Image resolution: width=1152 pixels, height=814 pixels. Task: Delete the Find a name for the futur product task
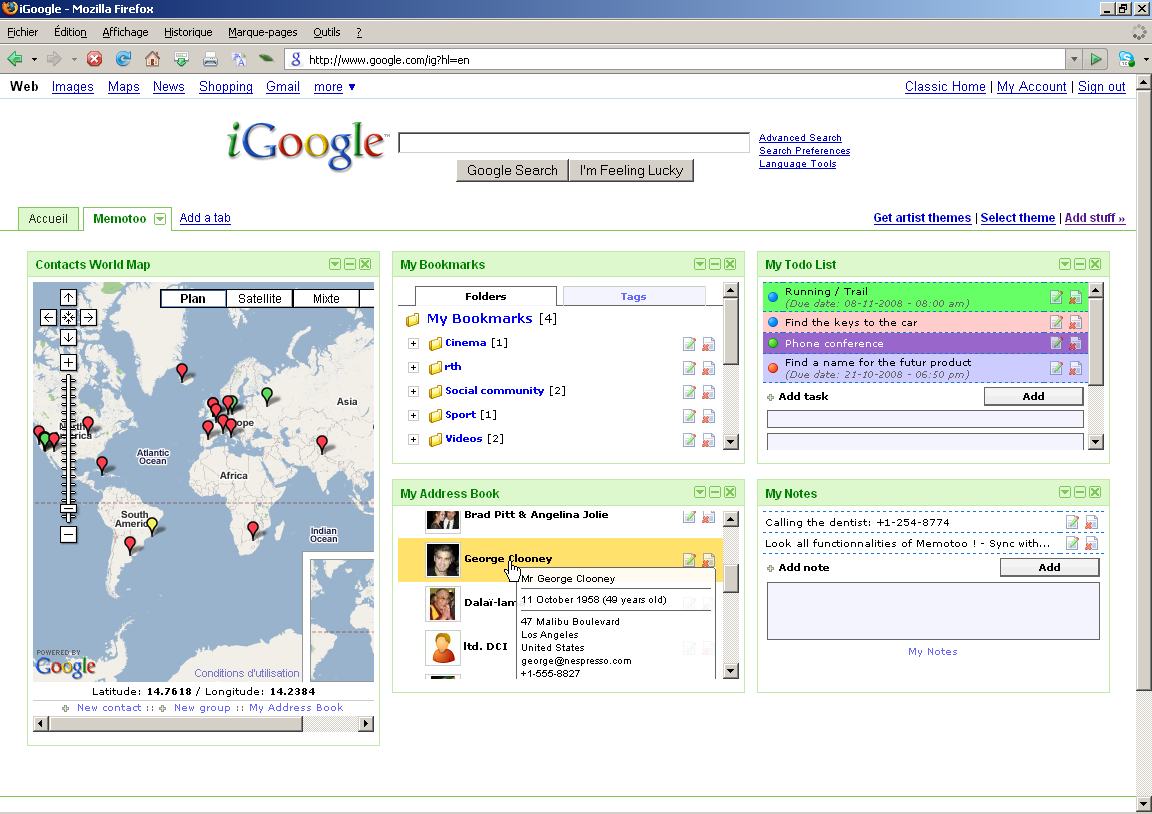1075,368
